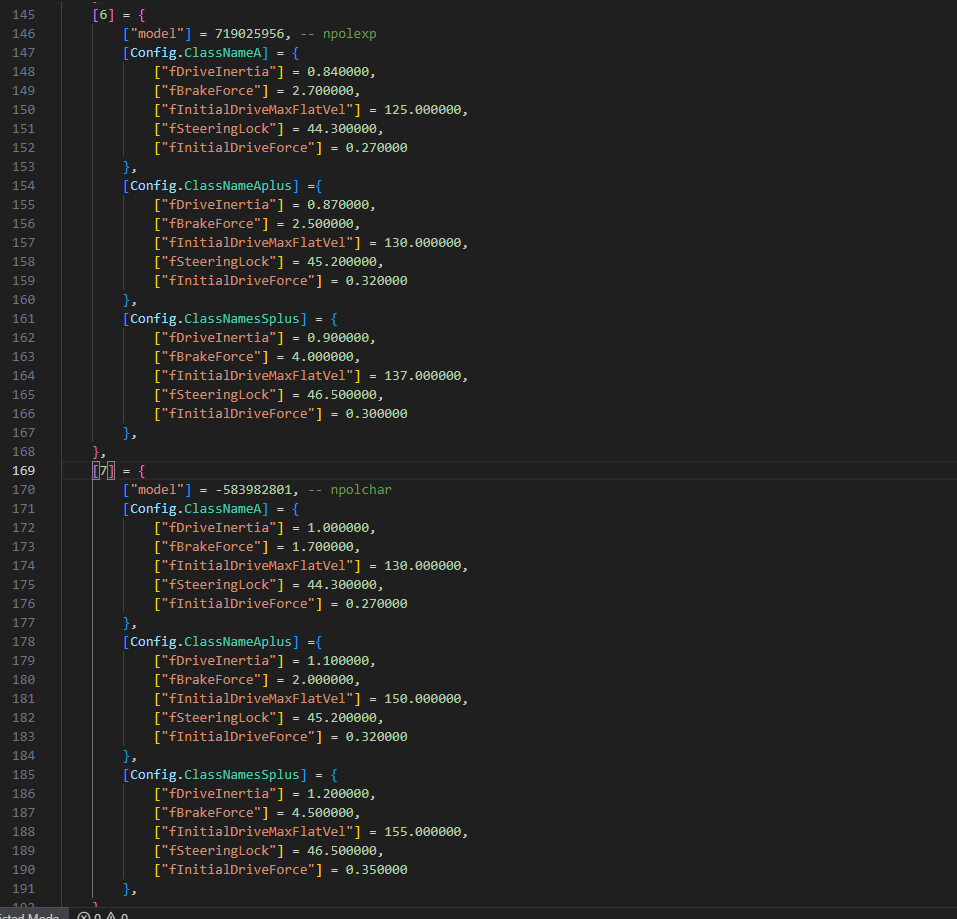Screen dimensions: 957x919
Task: Click the fInitialDriveForce value 0.350000
Action: pos(377,870)
